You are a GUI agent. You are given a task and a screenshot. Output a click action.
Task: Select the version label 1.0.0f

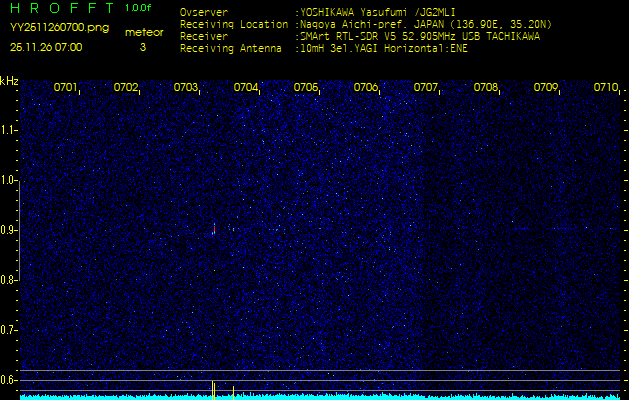(138, 8)
